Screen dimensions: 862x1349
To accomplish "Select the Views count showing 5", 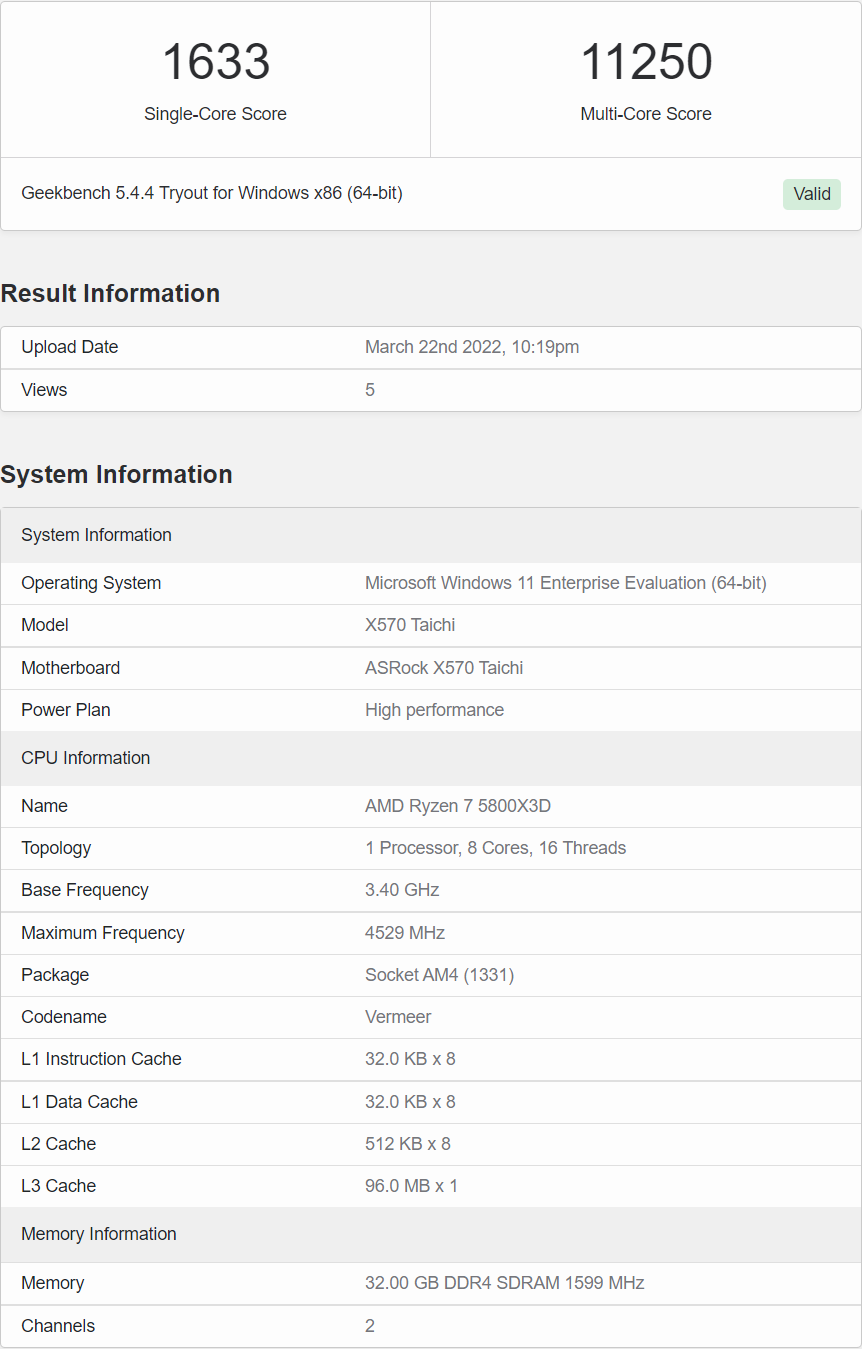I will [x=370, y=390].
